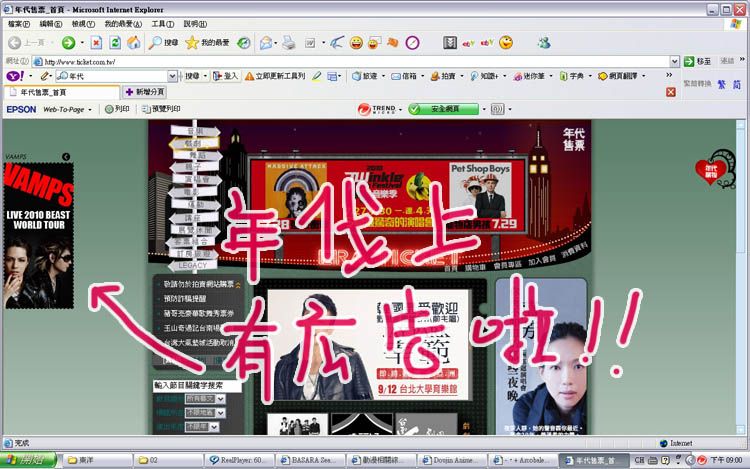Open the Messenger people icon
Image resolution: width=750 pixels, height=469 pixels.
pos(544,43)
